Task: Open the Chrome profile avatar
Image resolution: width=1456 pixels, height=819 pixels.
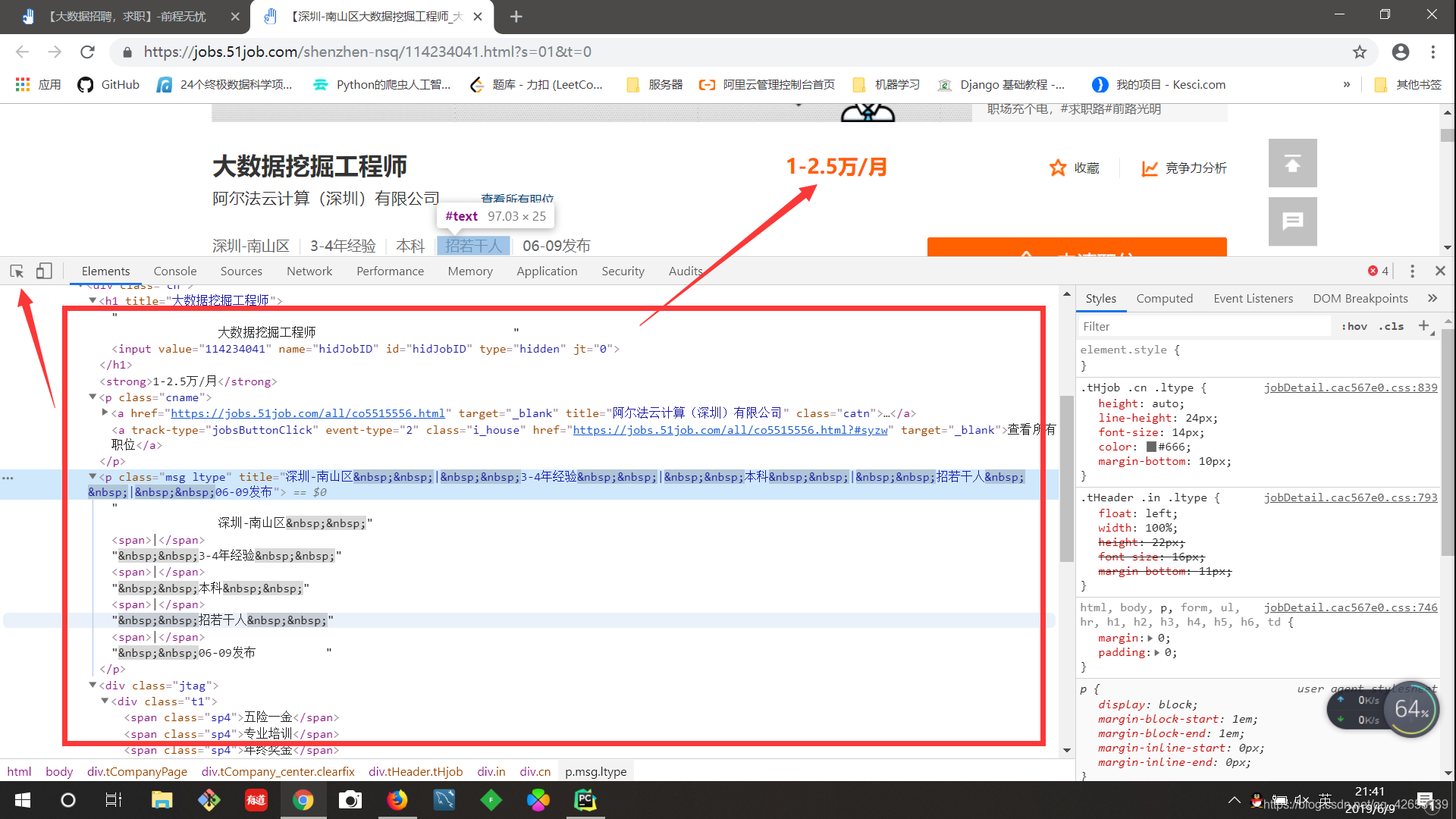Action: point(1401,52)
